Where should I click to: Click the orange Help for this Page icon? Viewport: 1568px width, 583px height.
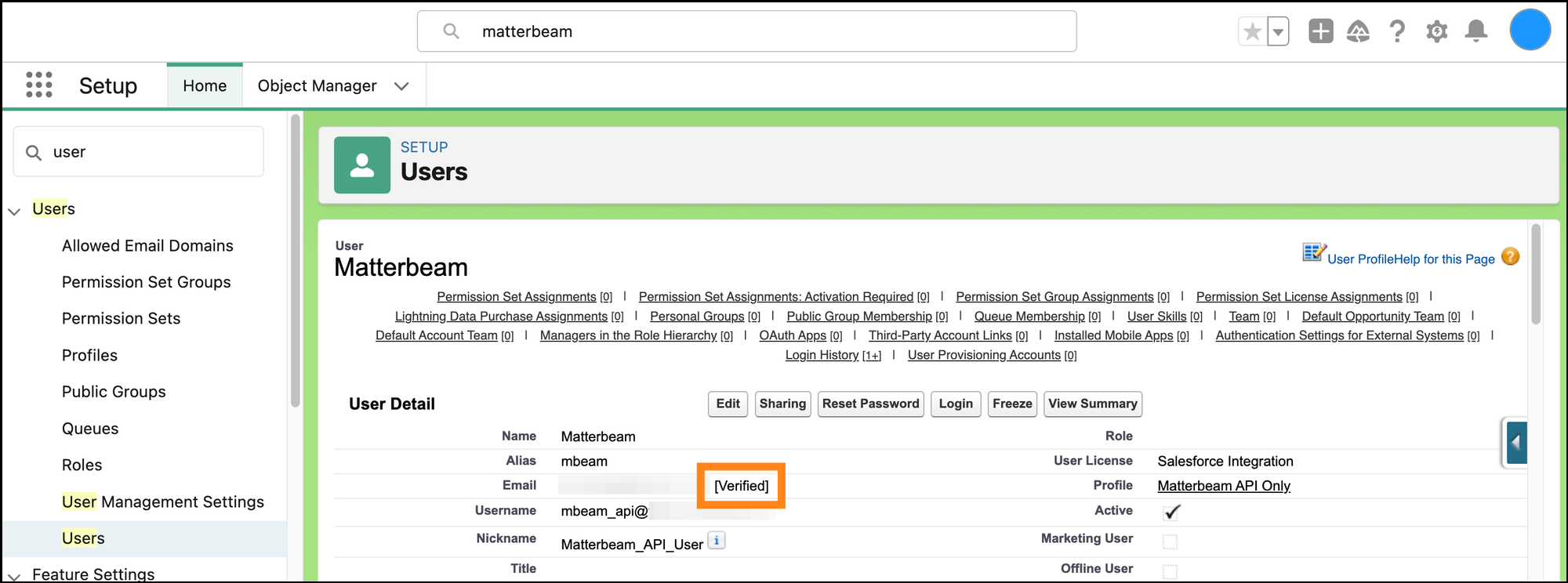tap(1510, 257)
